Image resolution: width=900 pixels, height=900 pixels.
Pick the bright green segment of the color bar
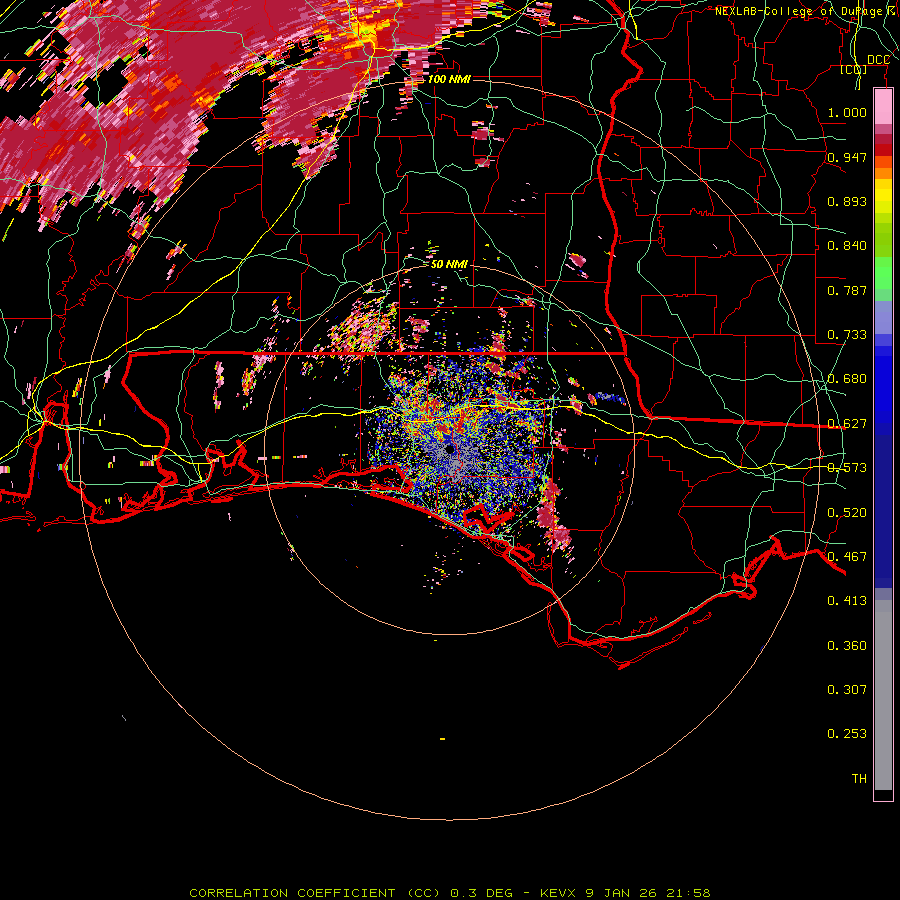point(883,273)
